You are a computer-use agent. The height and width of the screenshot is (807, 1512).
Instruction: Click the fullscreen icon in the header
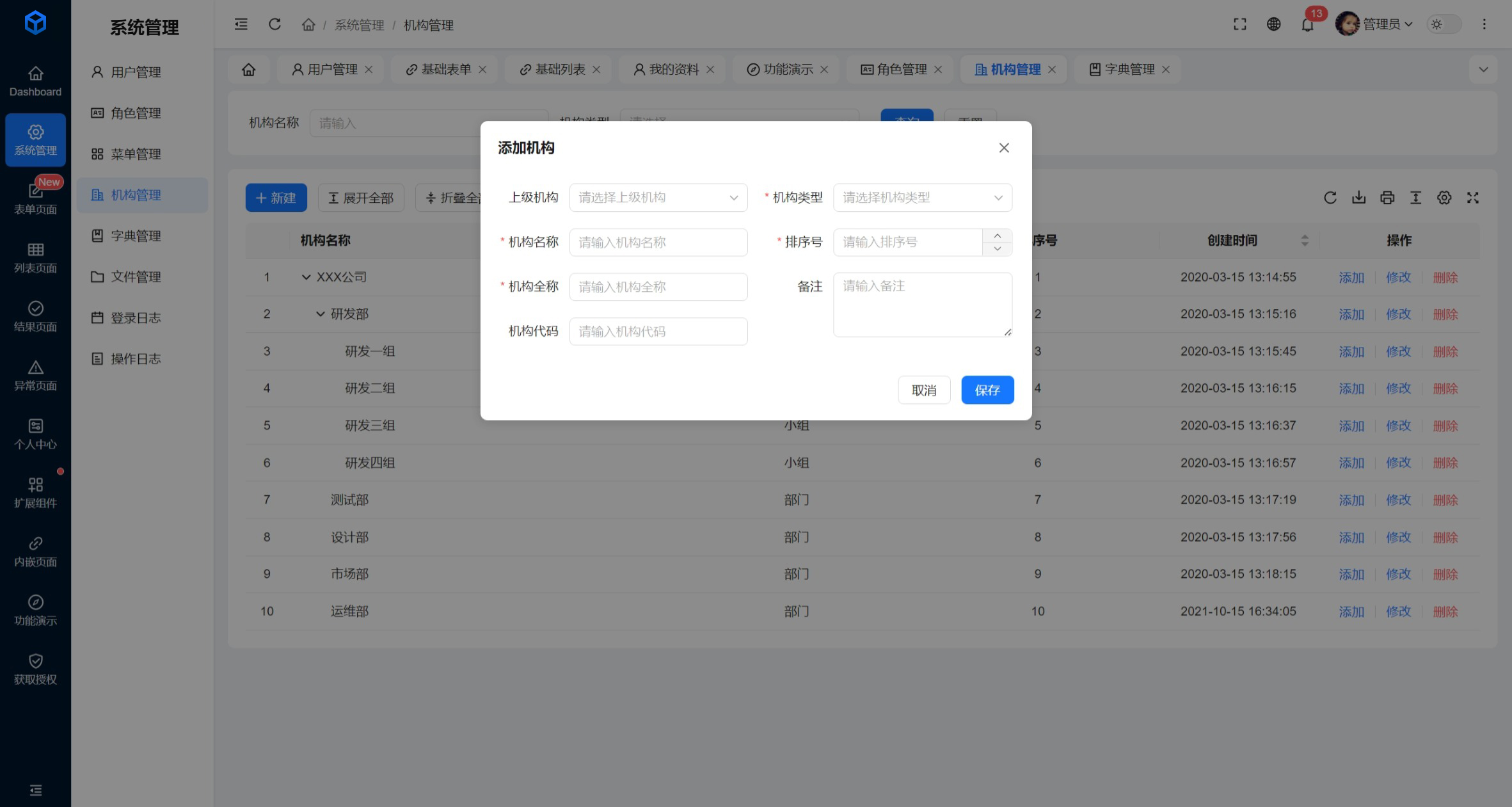[x=1239, y=24]
